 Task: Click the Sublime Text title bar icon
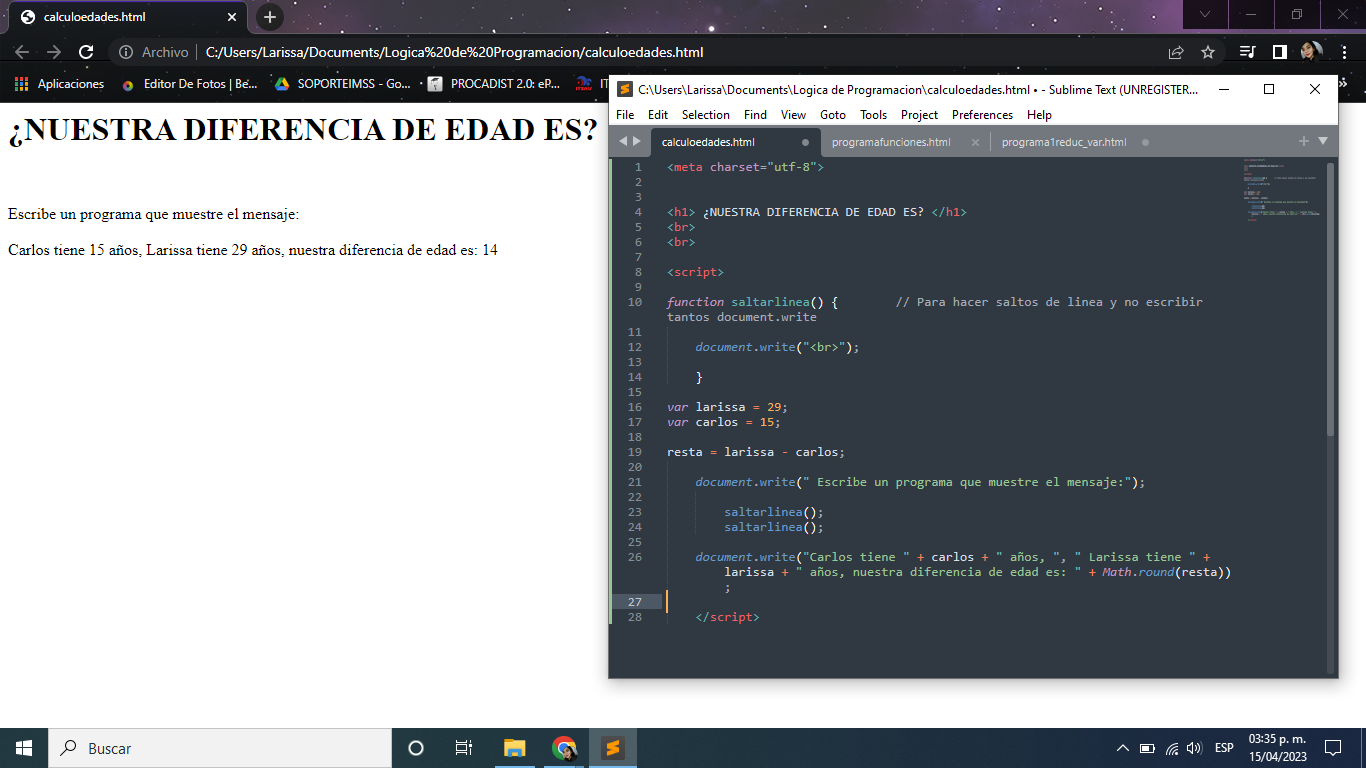(x=625, y=89)
